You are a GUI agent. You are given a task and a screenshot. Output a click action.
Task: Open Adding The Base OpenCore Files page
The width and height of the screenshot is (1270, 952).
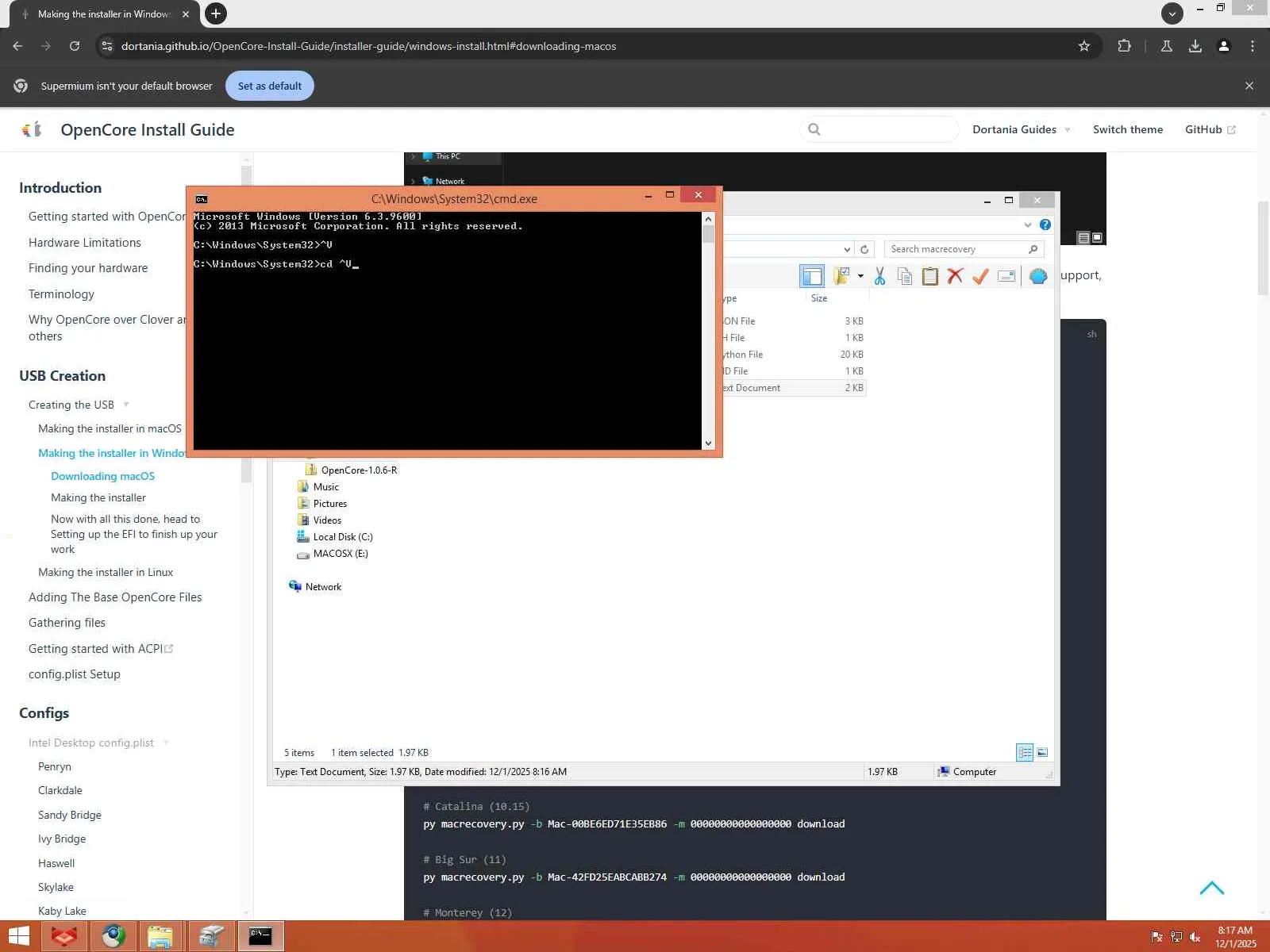pos(115,597)
